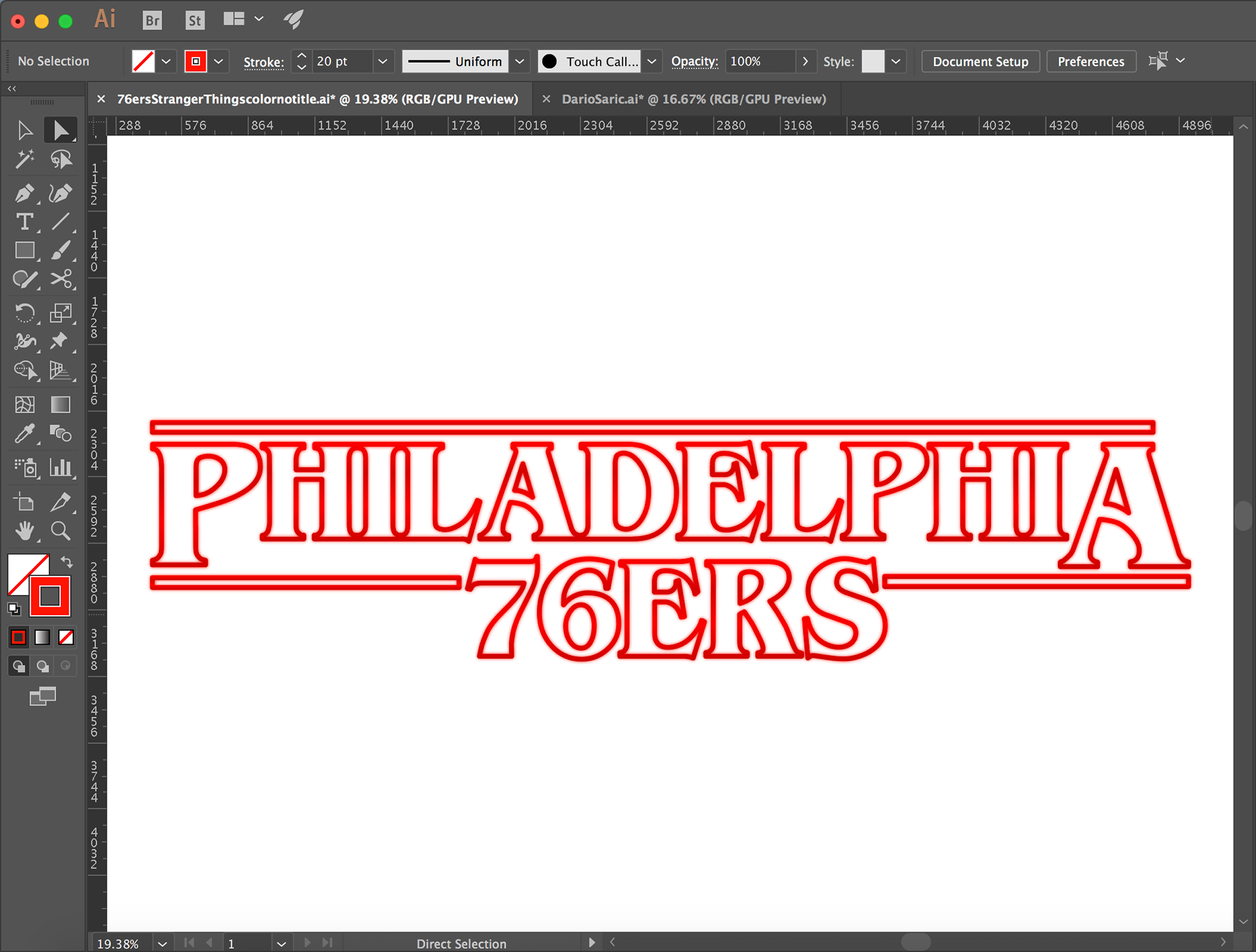The image size is (1256, 952).
Task: Select the Magic Wand tool
Action: click(x=24, y=159)
